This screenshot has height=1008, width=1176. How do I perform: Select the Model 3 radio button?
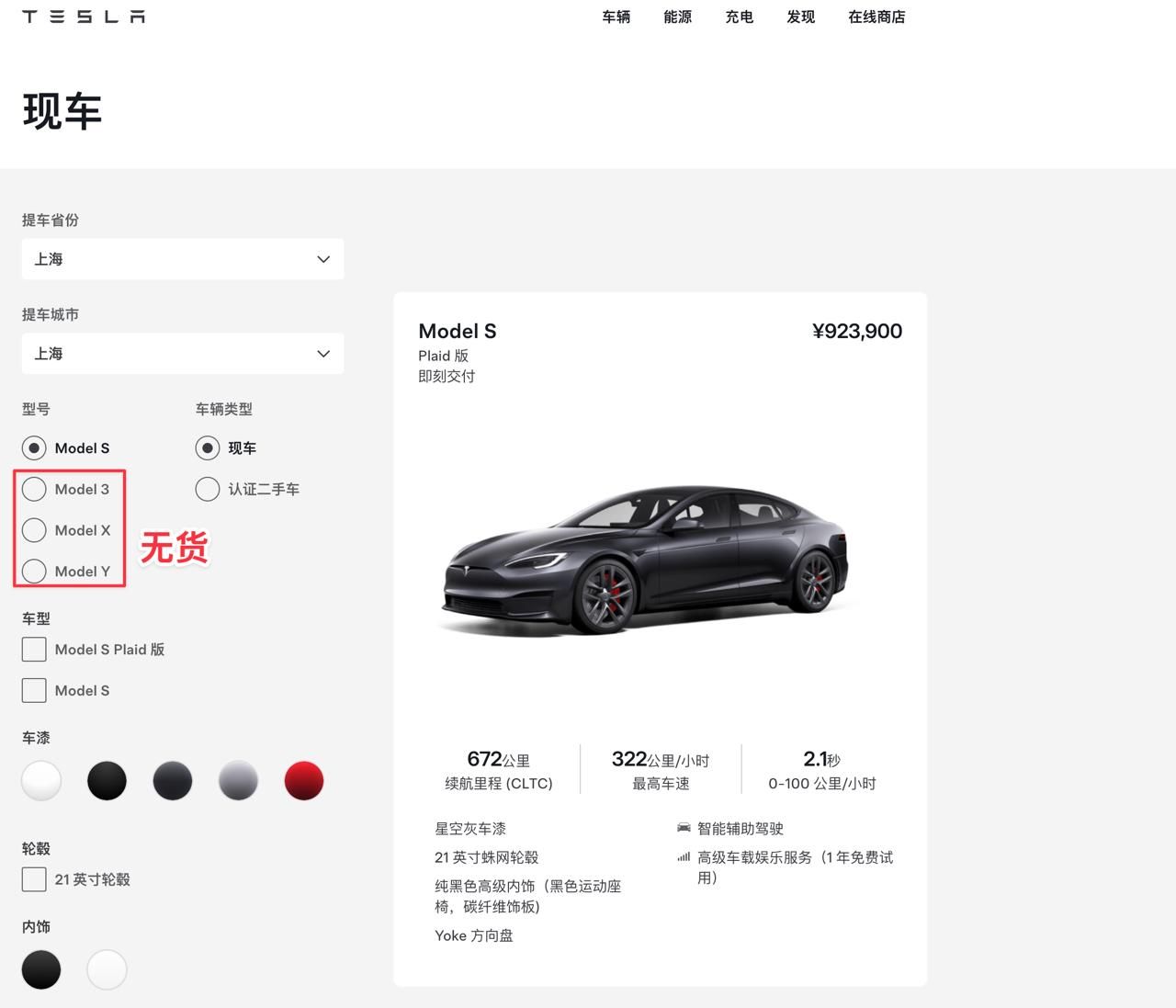coord(34,489)
